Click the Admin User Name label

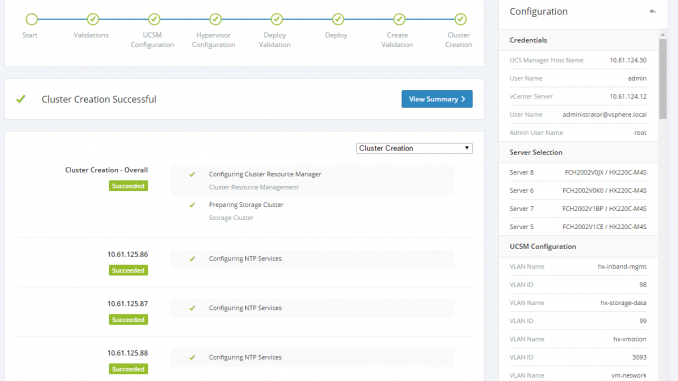[536, 133]
